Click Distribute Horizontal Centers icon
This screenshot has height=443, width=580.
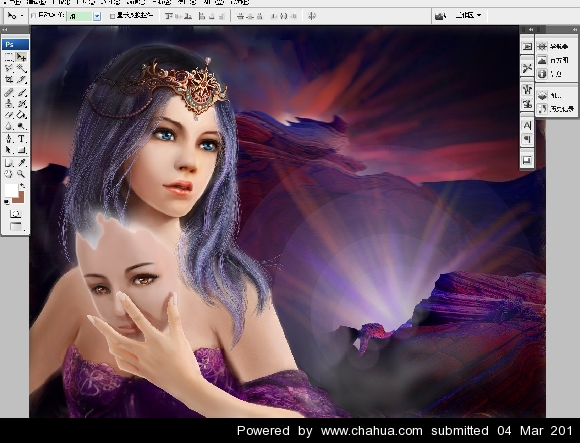coord(284,16)
